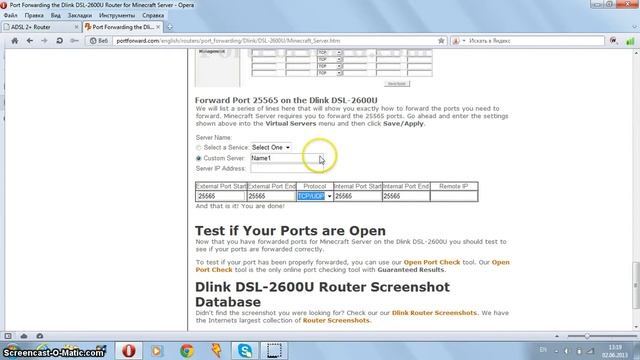This screenshot has height=360, width=640.
Task: Go to the browser home page
Action: coord(15,41)
